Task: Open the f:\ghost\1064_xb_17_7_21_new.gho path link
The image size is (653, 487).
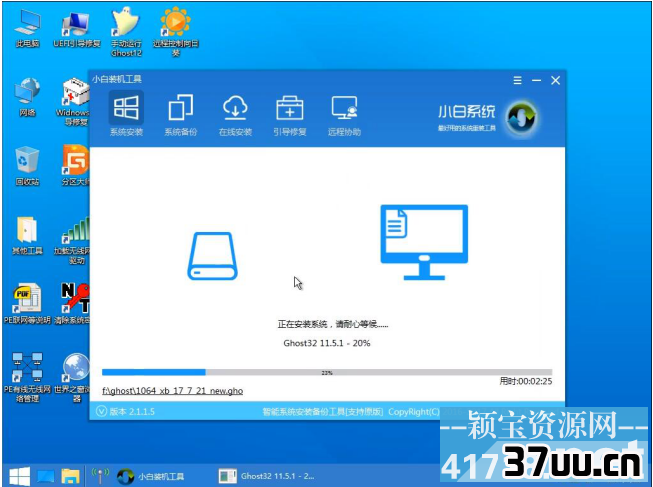Action: tap(172, 391)
